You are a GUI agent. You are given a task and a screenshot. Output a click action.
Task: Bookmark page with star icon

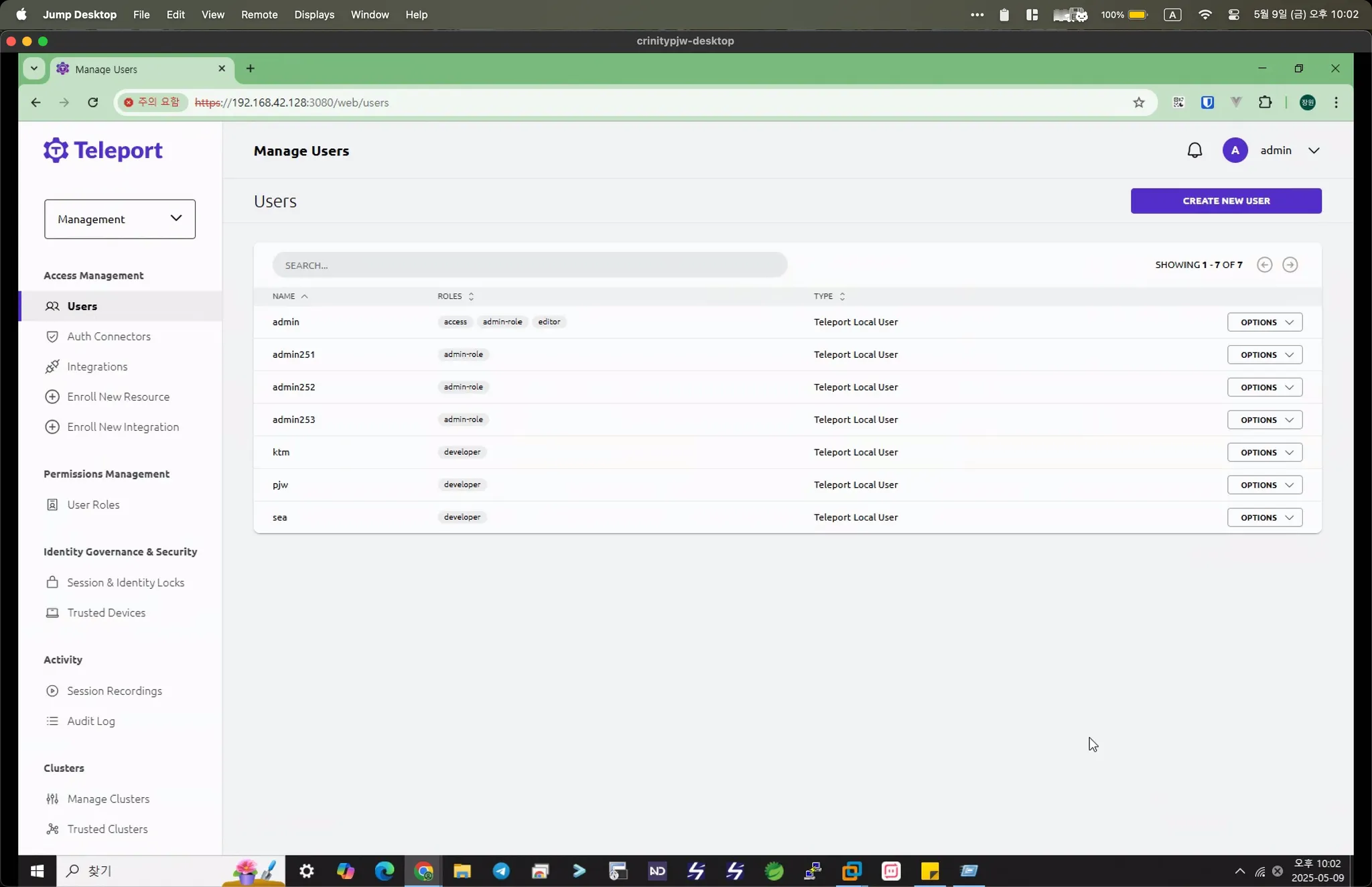click(x=1138, y=103)
